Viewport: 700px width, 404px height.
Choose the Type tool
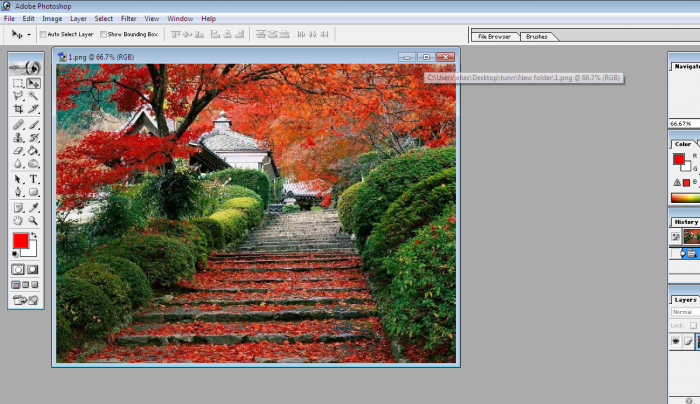(x=33, y=179)
